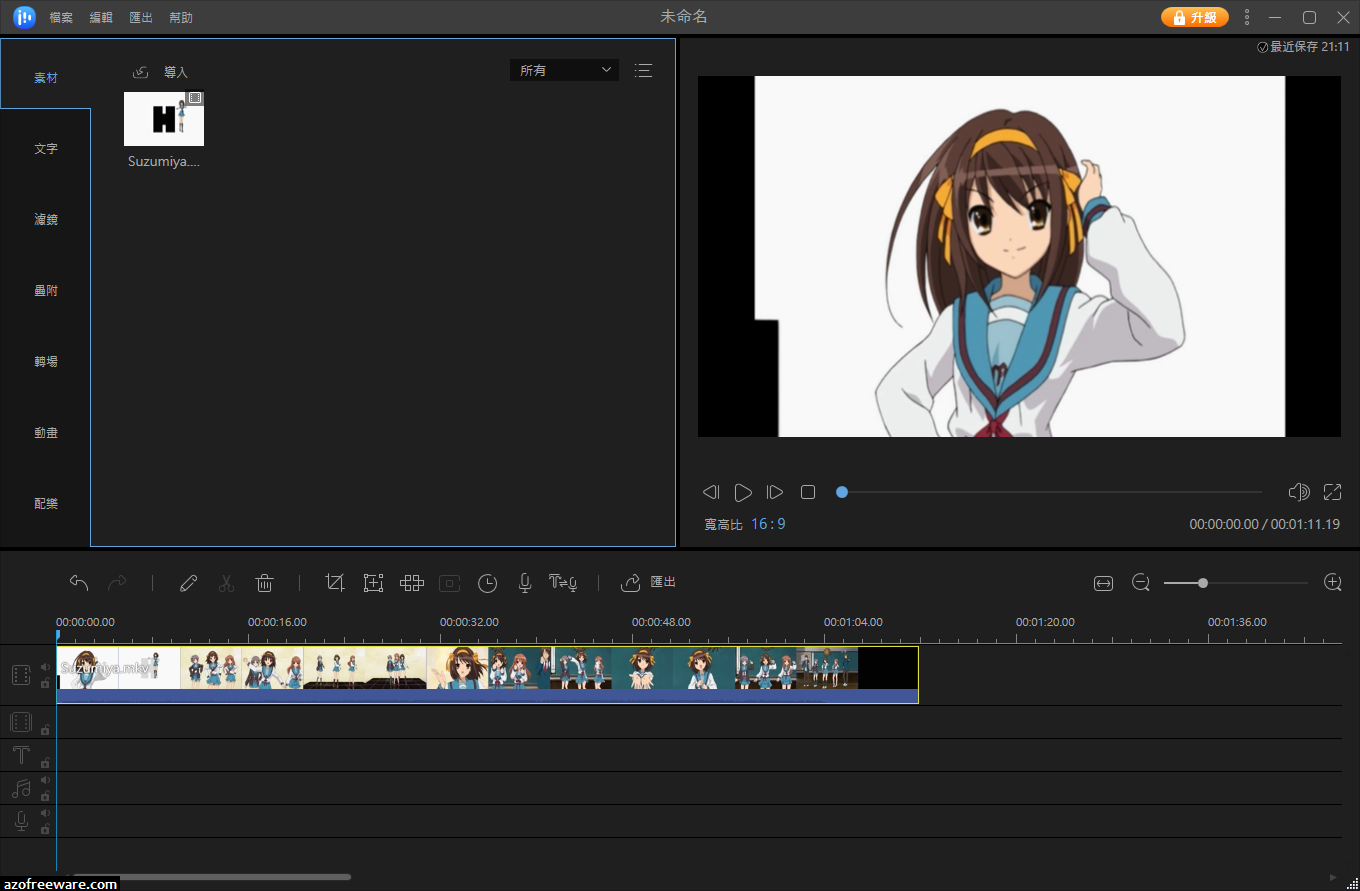This screenshot has height=891, width=1360.
Task: Lock the text track
Action: (x=45, y=763)
